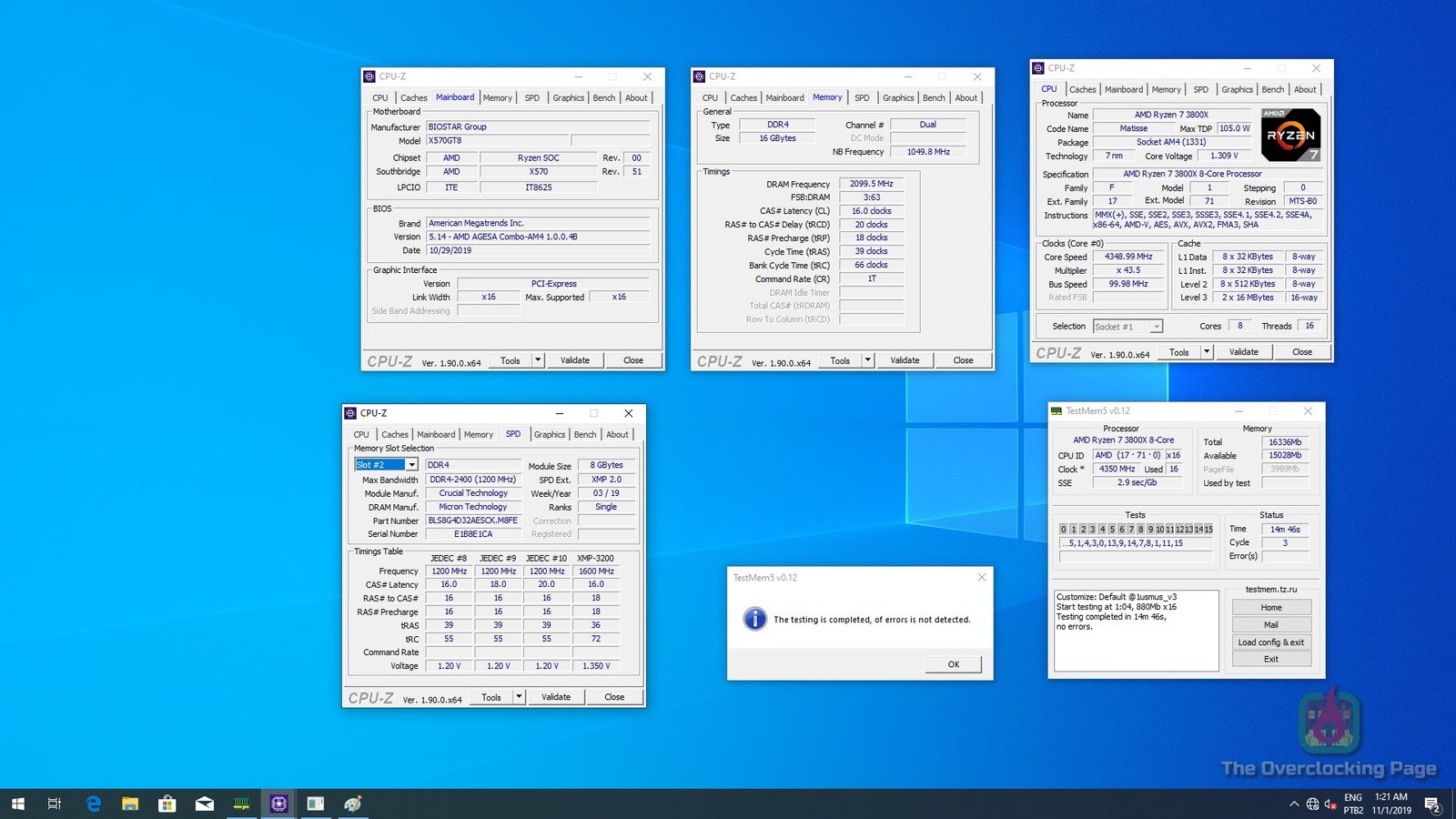Click the TestMem5 icon in the taskbar
Screen dimensions: 1456x819
click(241, 804)
